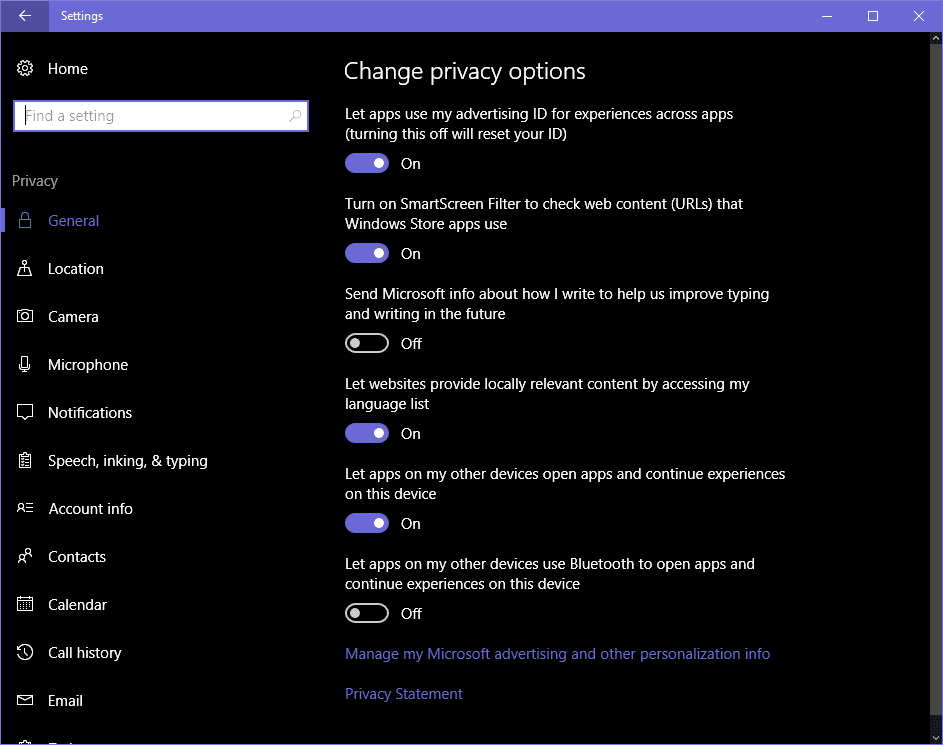
Task: Open Microphone privacy settings
Action: tap(87, 364)
